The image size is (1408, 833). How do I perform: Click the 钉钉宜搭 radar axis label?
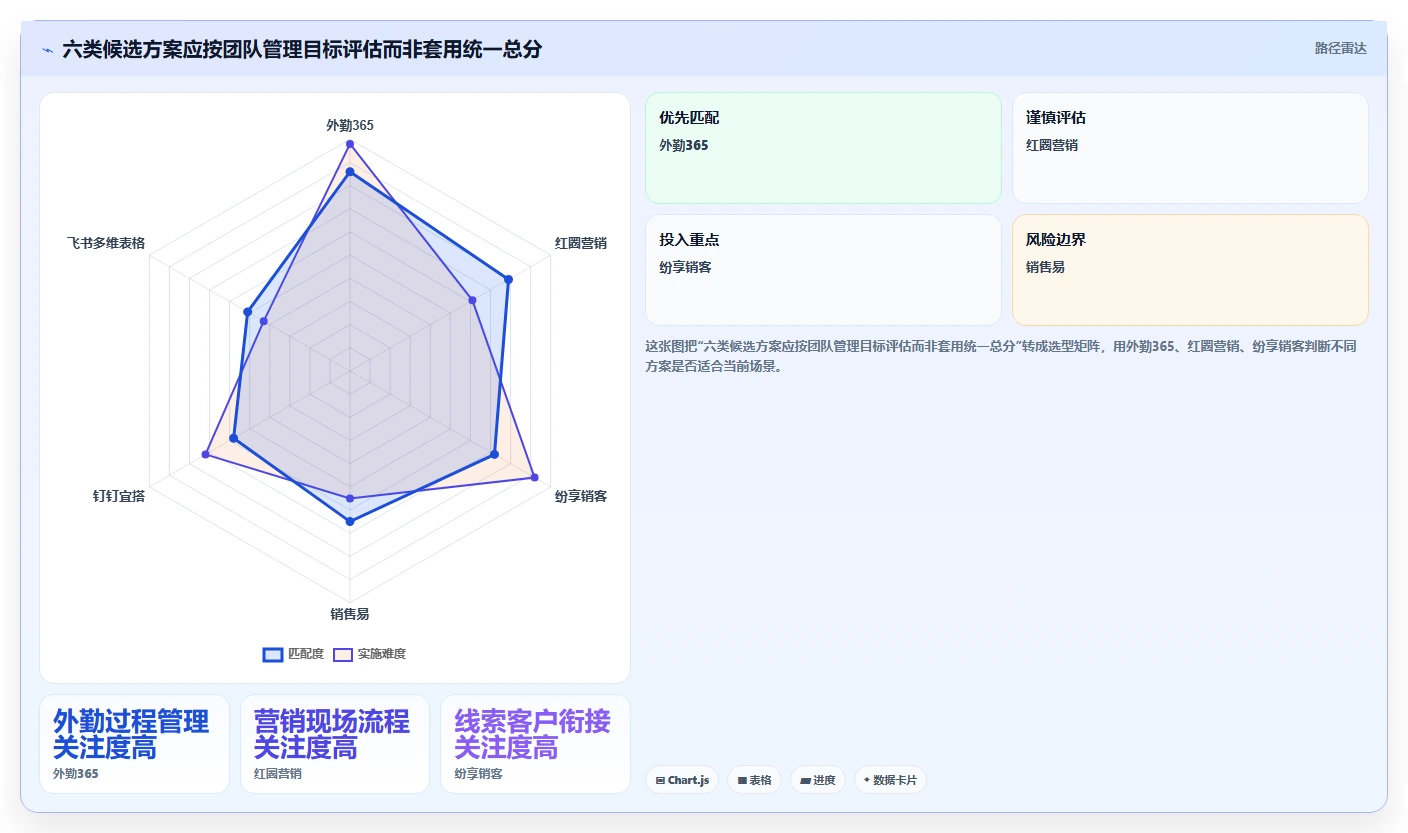click(x=119, y=496)
